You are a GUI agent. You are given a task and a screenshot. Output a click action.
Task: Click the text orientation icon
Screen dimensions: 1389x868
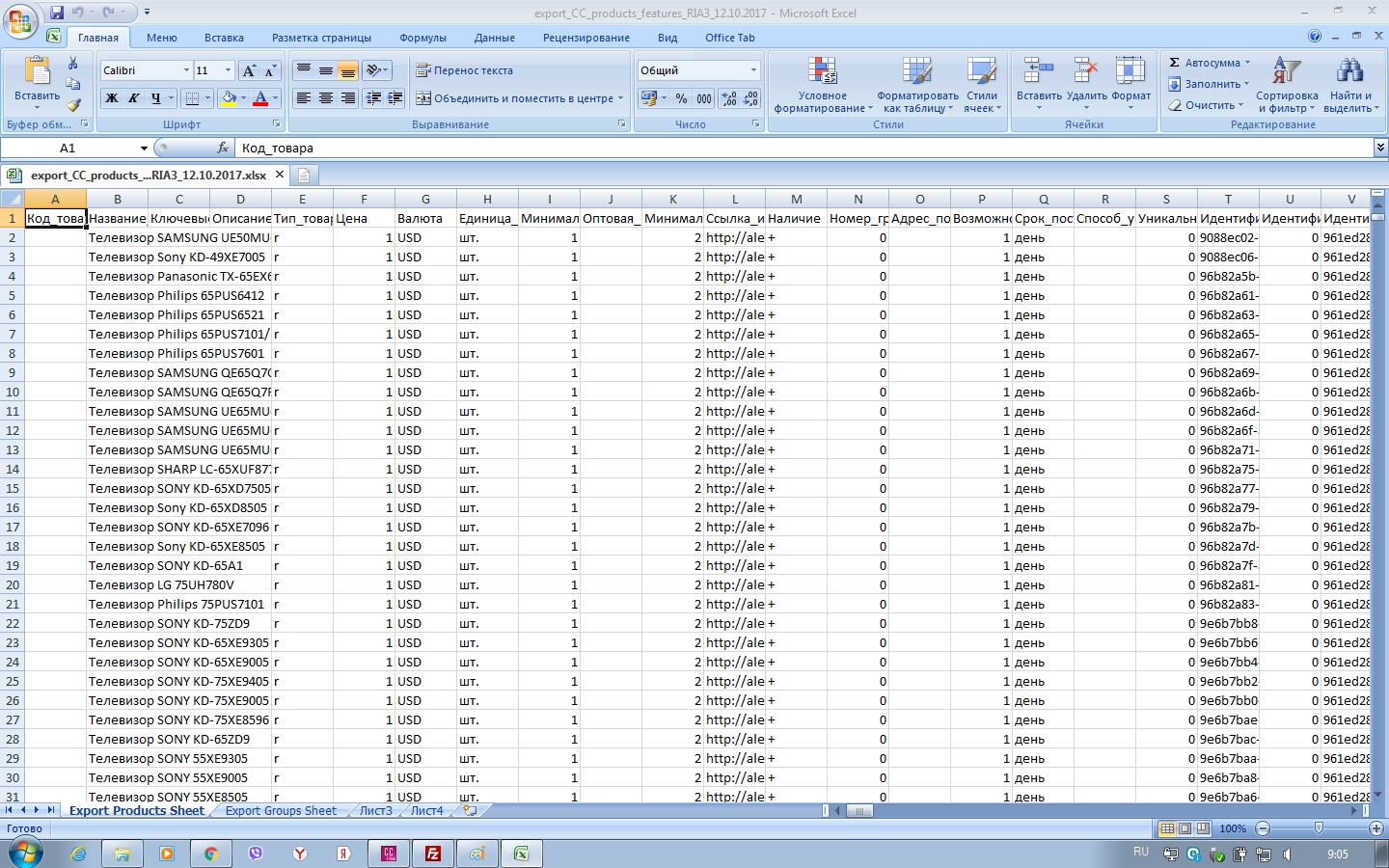click(x=374, y=70)
